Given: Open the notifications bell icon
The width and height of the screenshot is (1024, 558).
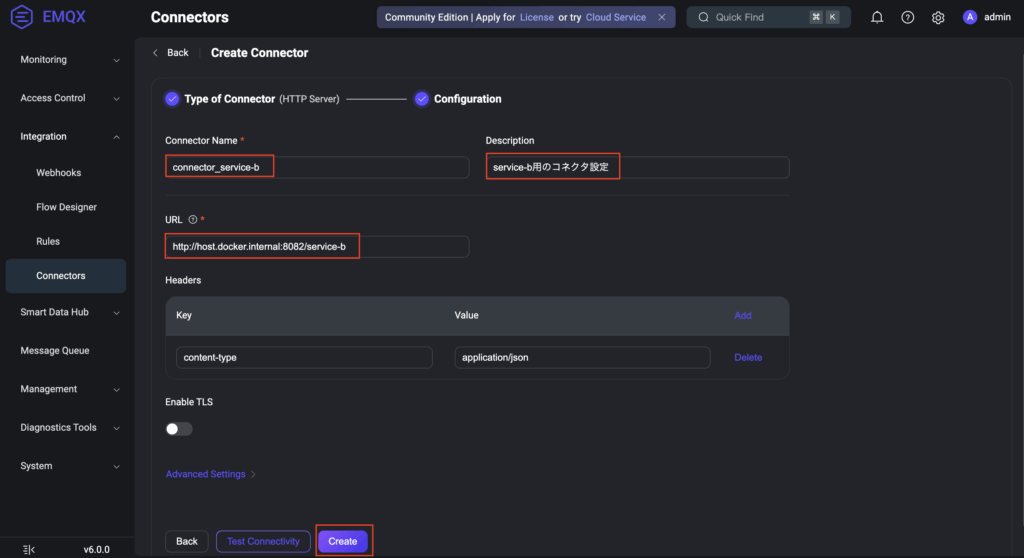Looking at the screenshot, I should (877, 17).
